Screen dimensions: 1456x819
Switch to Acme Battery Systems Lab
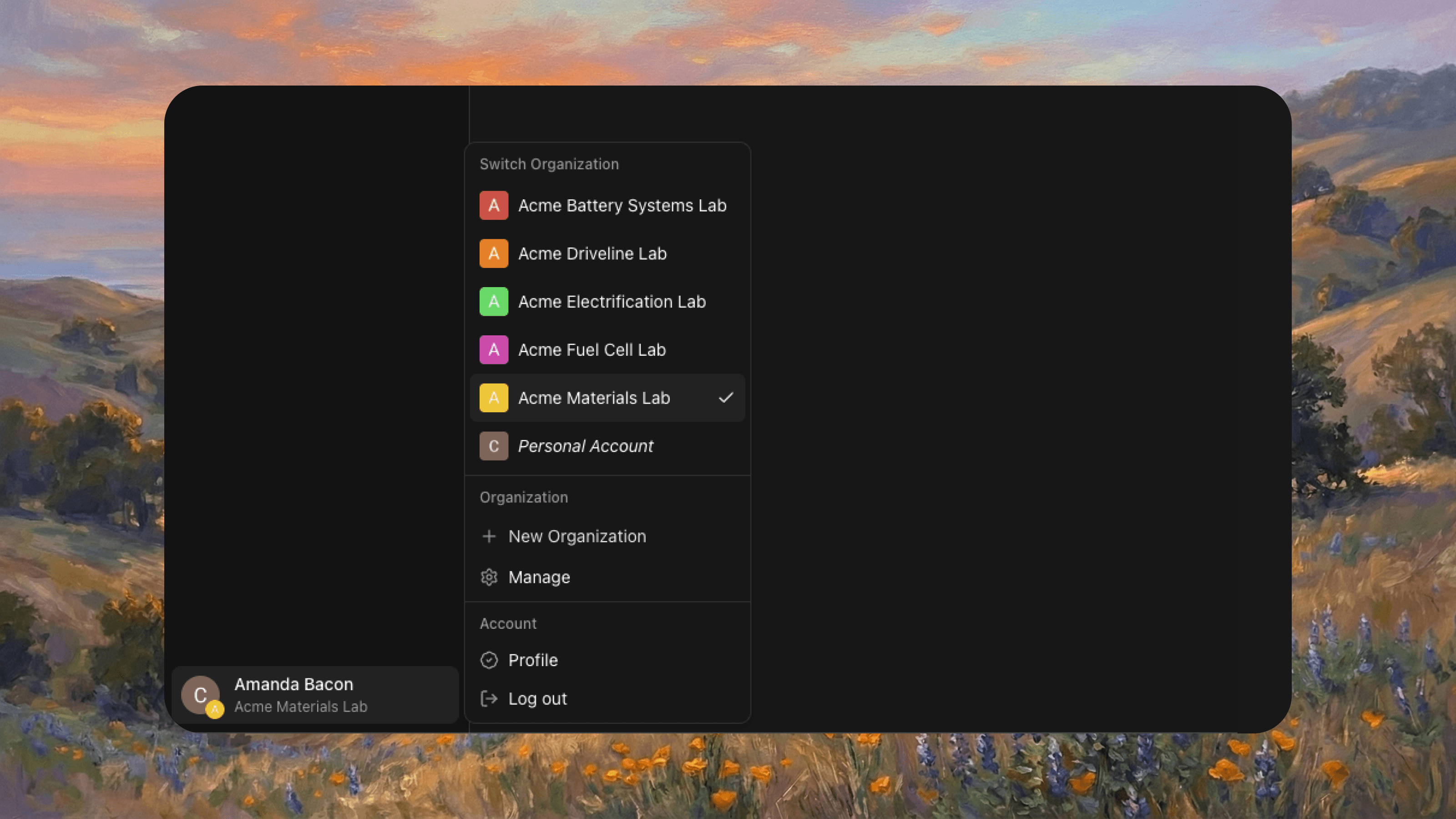coord(622,205)
